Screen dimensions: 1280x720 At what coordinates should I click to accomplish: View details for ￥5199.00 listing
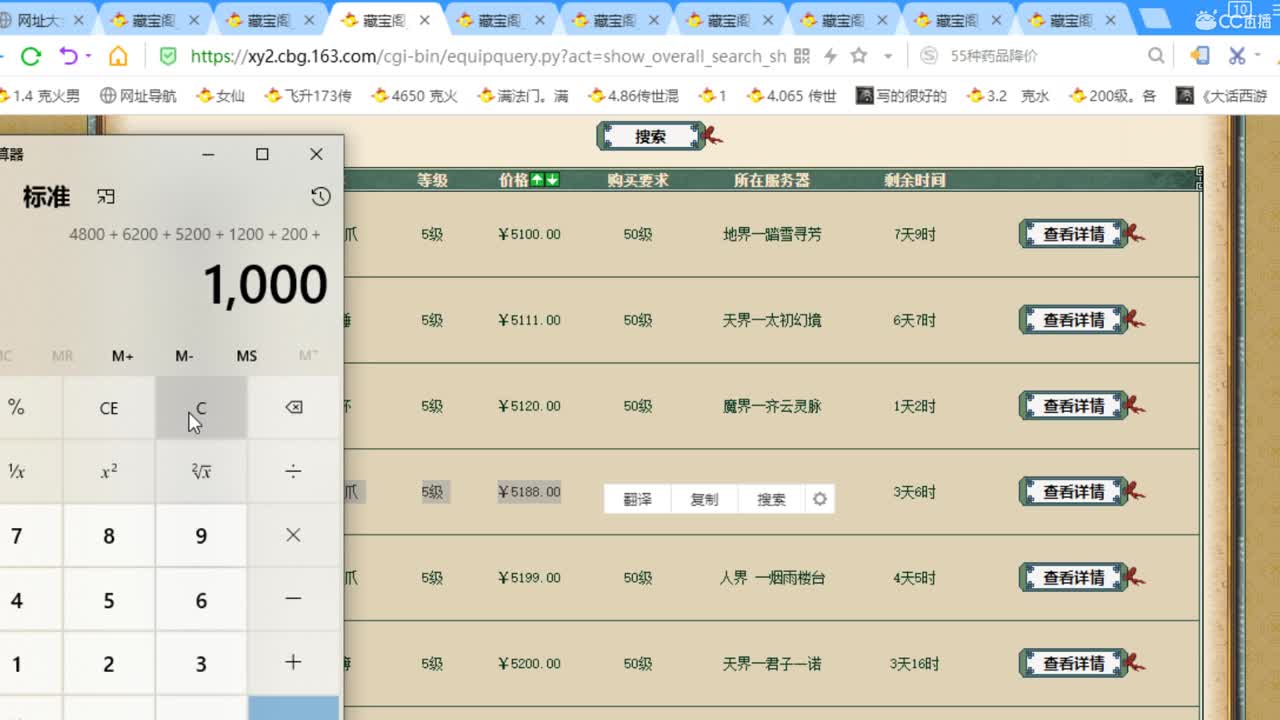[1074, 578]
